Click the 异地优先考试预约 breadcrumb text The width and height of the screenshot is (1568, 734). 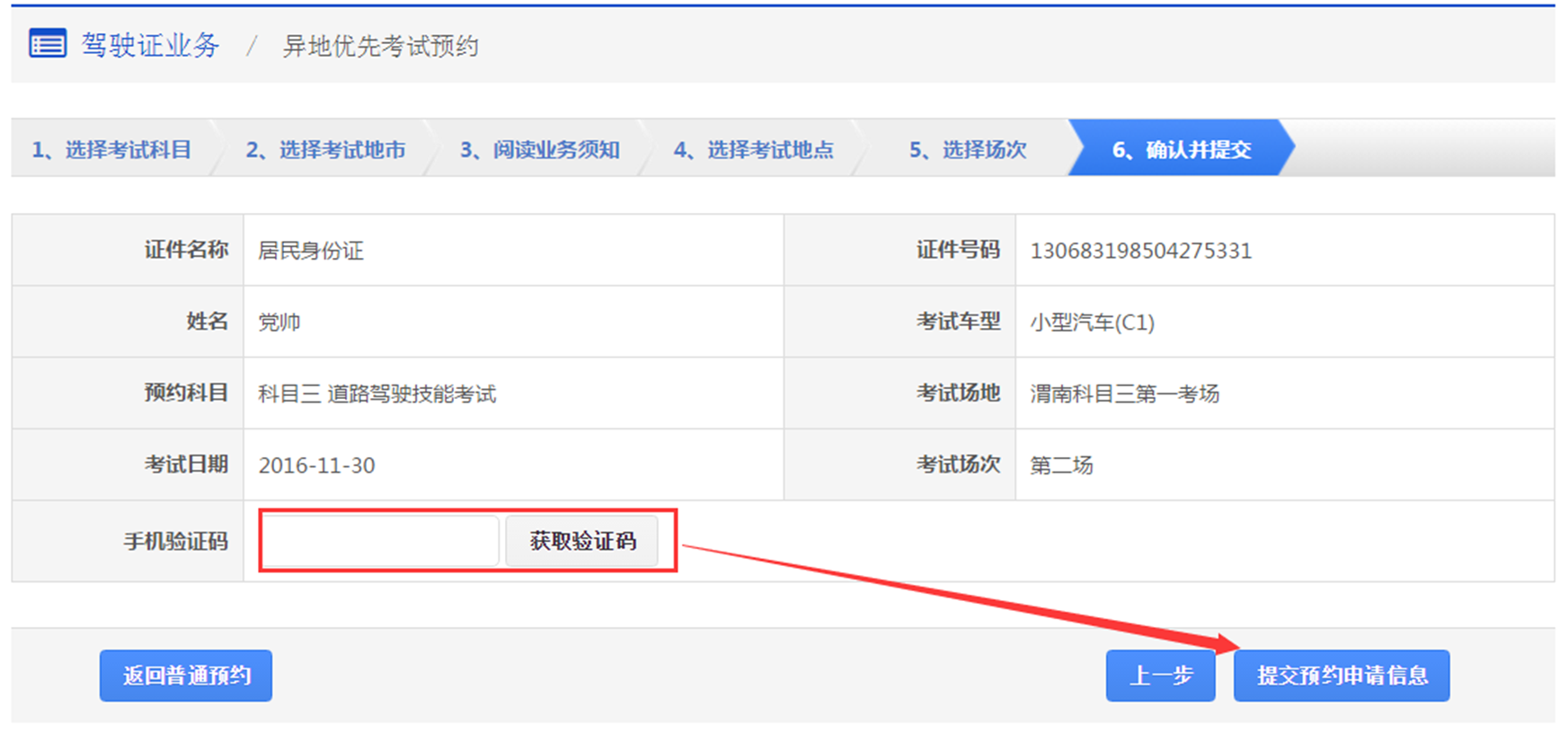(x=380, y=47)
